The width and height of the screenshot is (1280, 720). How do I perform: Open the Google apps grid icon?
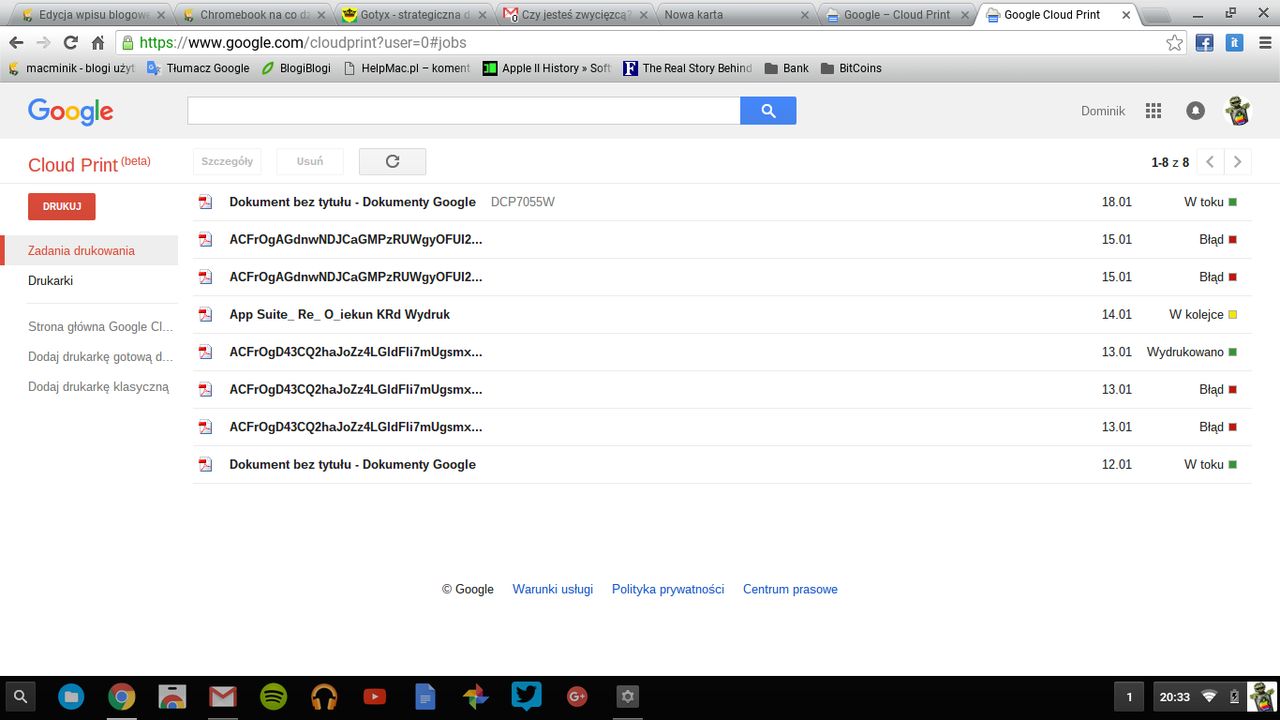[1153, 111]
